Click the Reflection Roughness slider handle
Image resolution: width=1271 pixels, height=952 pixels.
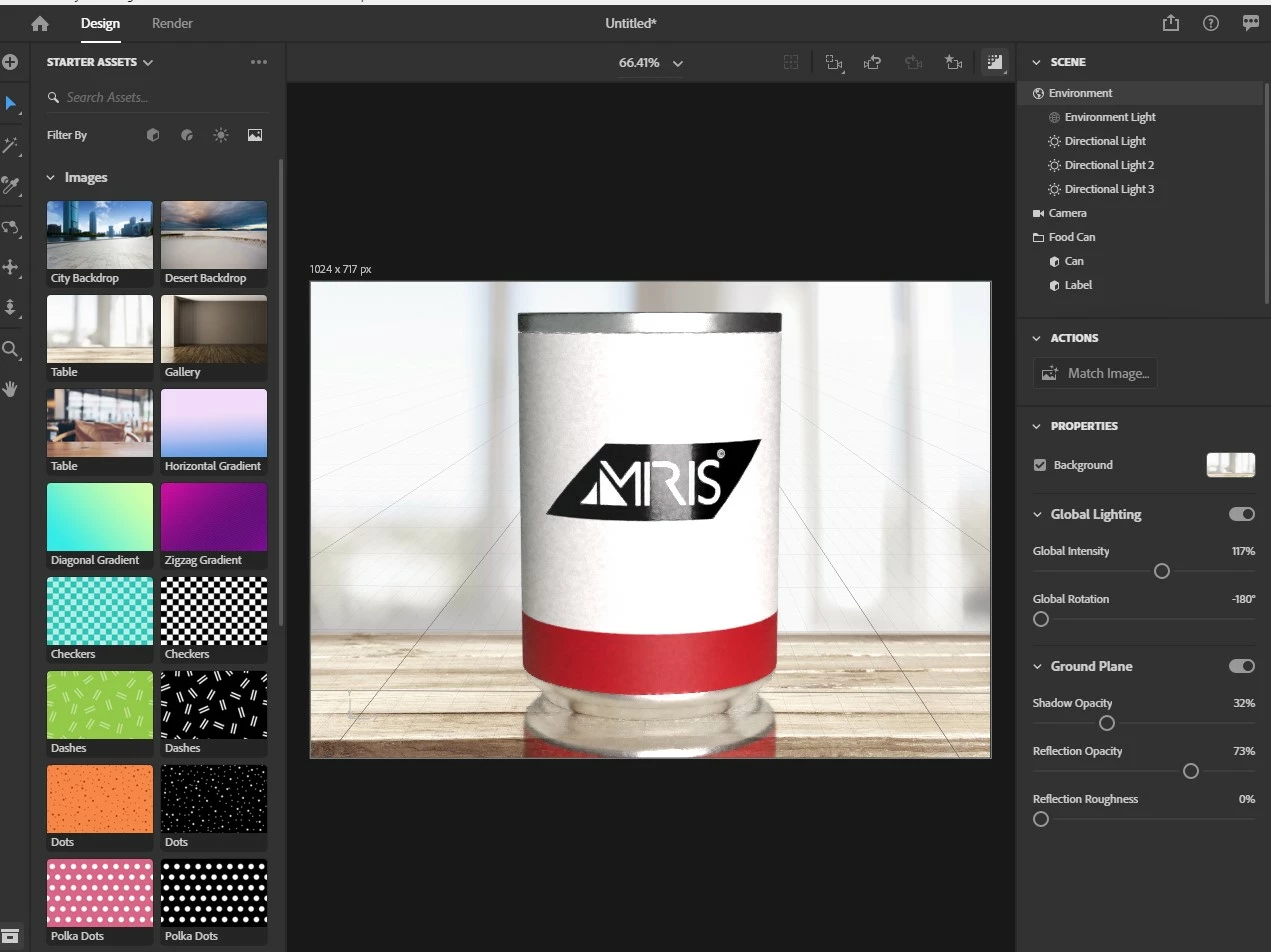click(x=1041, y=819)
